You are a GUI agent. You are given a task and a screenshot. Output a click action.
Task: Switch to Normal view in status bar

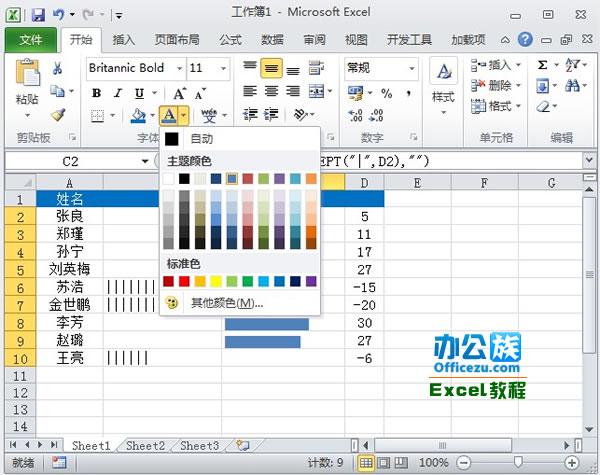point(365,463)
